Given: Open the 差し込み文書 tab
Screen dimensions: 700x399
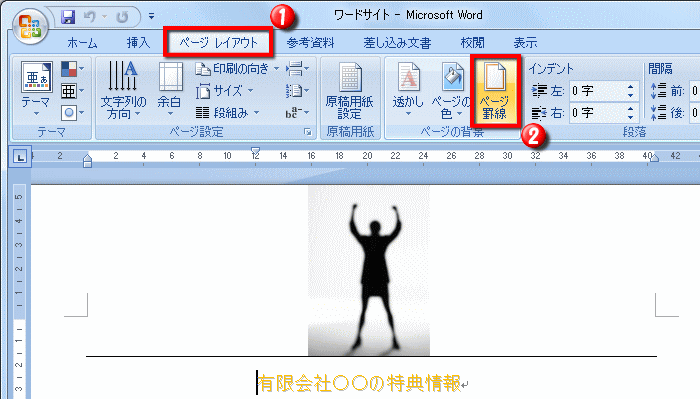Looking at the screenshot, I should 397,43.
